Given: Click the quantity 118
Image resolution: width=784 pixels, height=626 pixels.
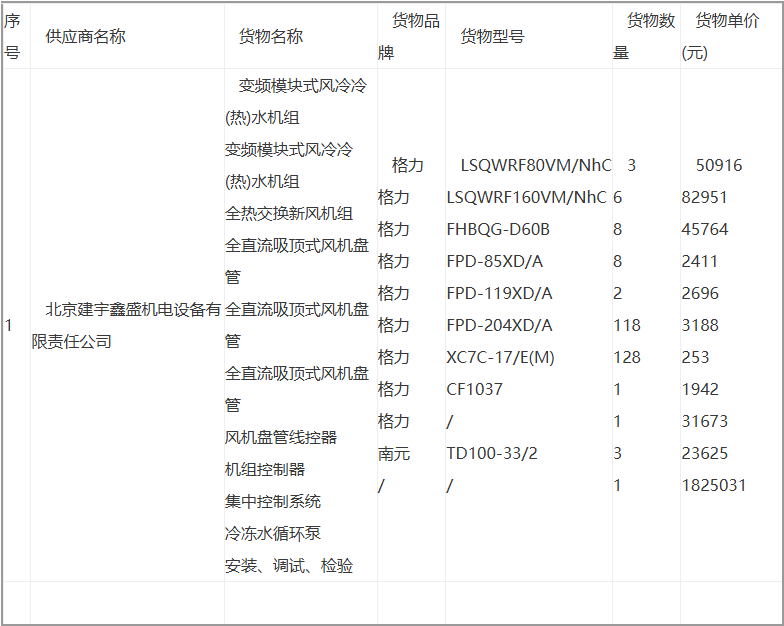Looking at the screenshot, I should 627,326.
